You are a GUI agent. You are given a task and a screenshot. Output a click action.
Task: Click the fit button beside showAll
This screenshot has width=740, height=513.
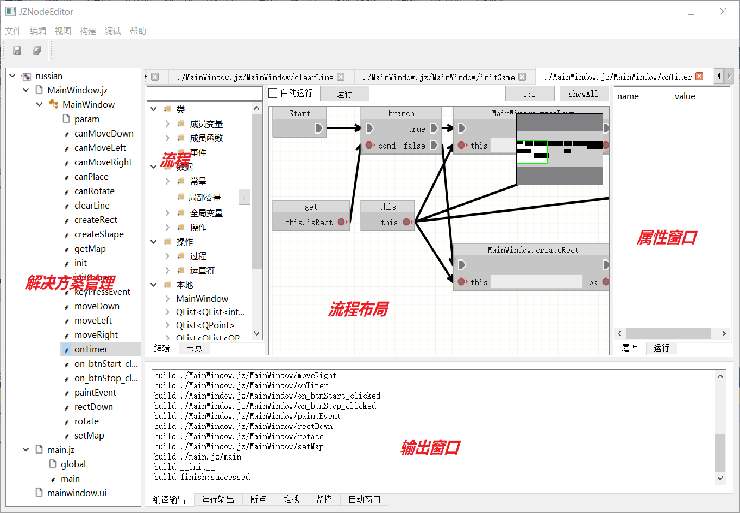pos(529,94)
